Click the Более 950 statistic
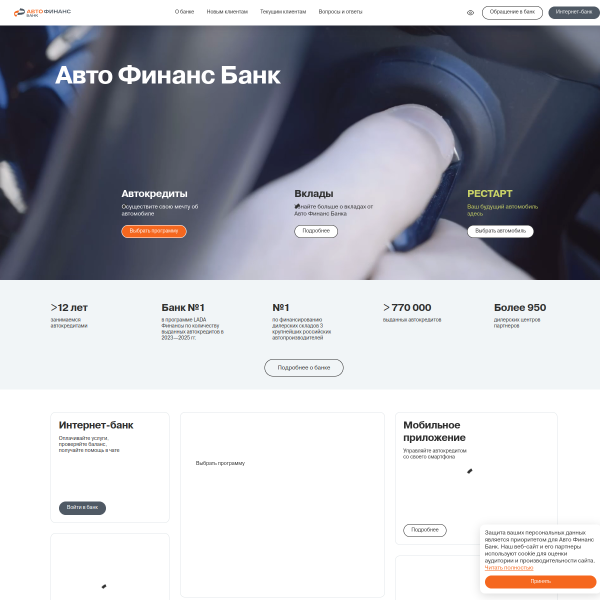The height and width of the screenshot is (600, 600). point(520,308)
